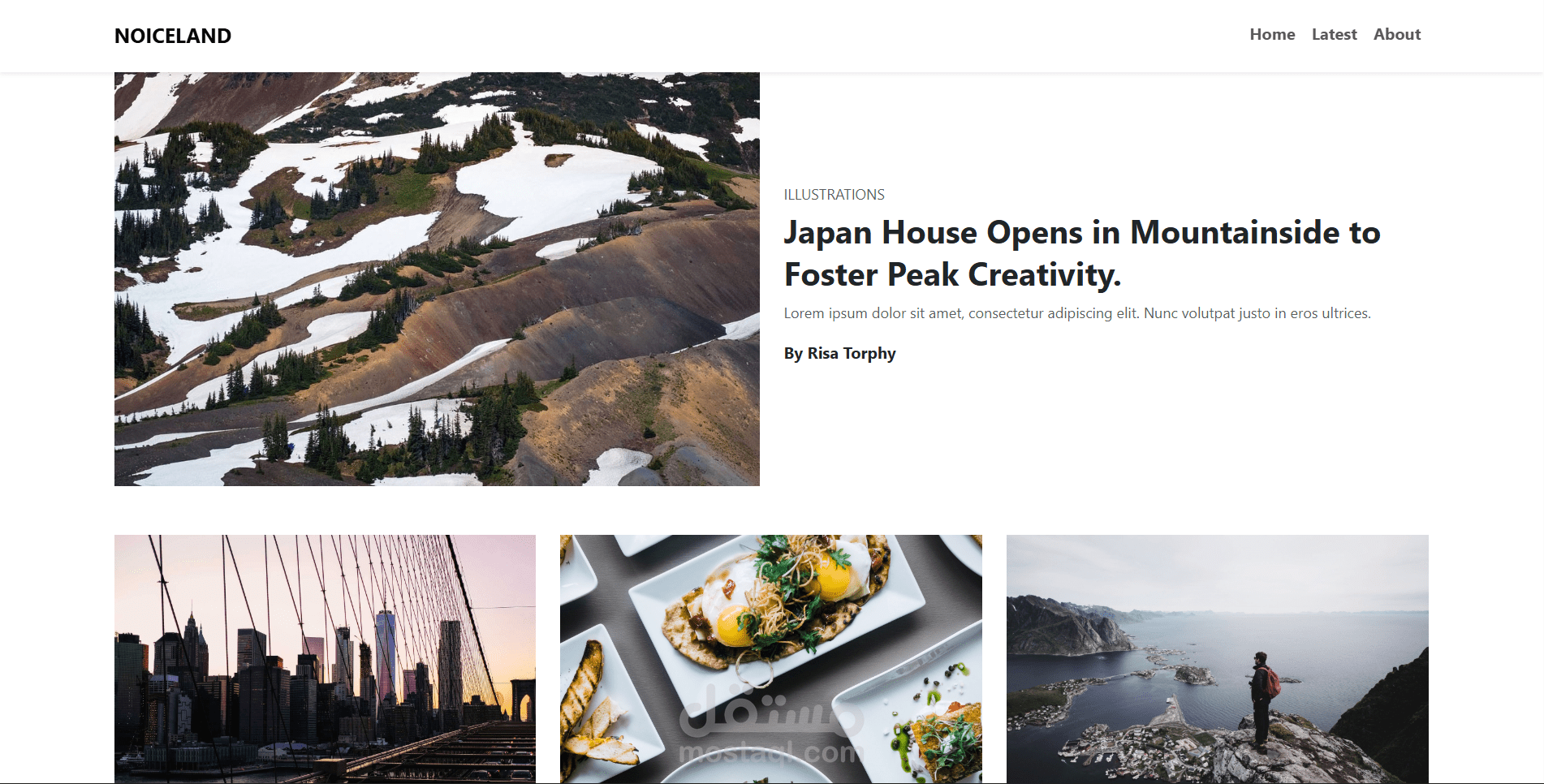Click the words Foster Peak Creativity

(952, 275)
